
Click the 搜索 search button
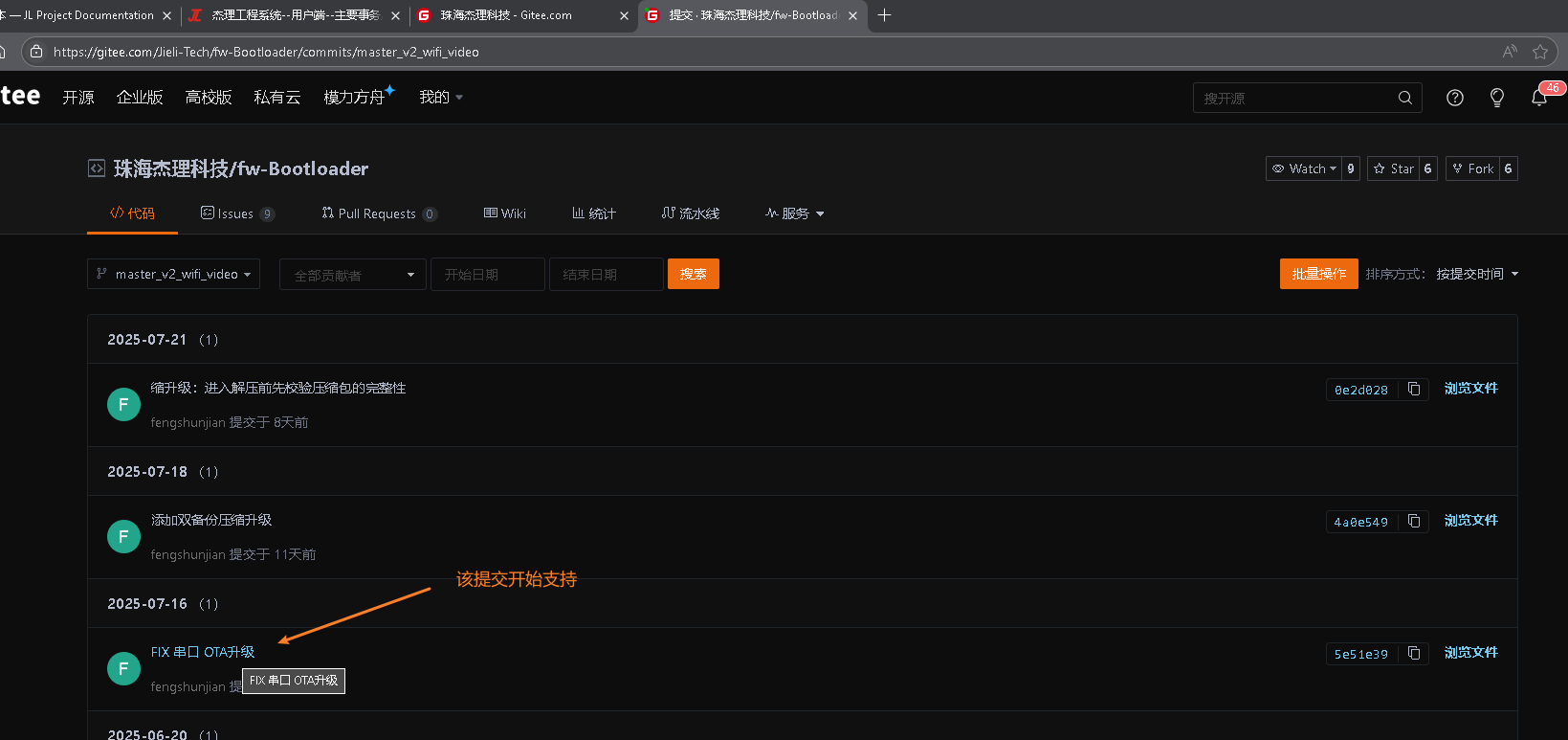pyautogui.click(x=694, y=274)
